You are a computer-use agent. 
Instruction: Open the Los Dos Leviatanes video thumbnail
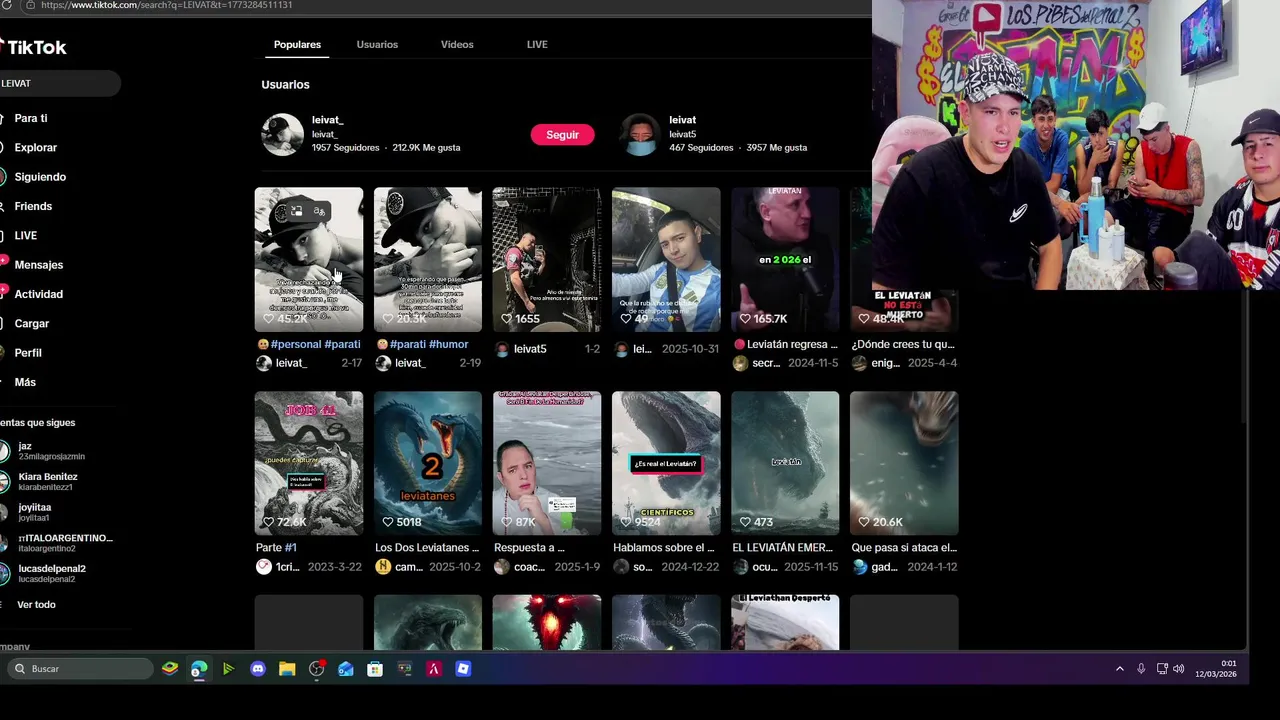427,463
